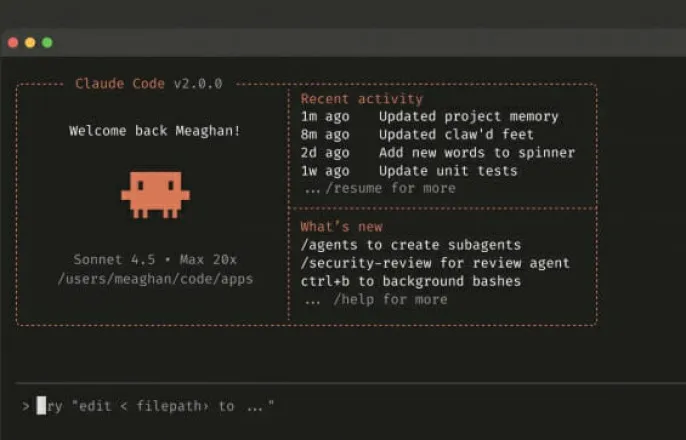This screenshot has height=440, width=686.
Task: Click 'ctrl+b to background bashes' line
Action: click(x=411, y=281)
